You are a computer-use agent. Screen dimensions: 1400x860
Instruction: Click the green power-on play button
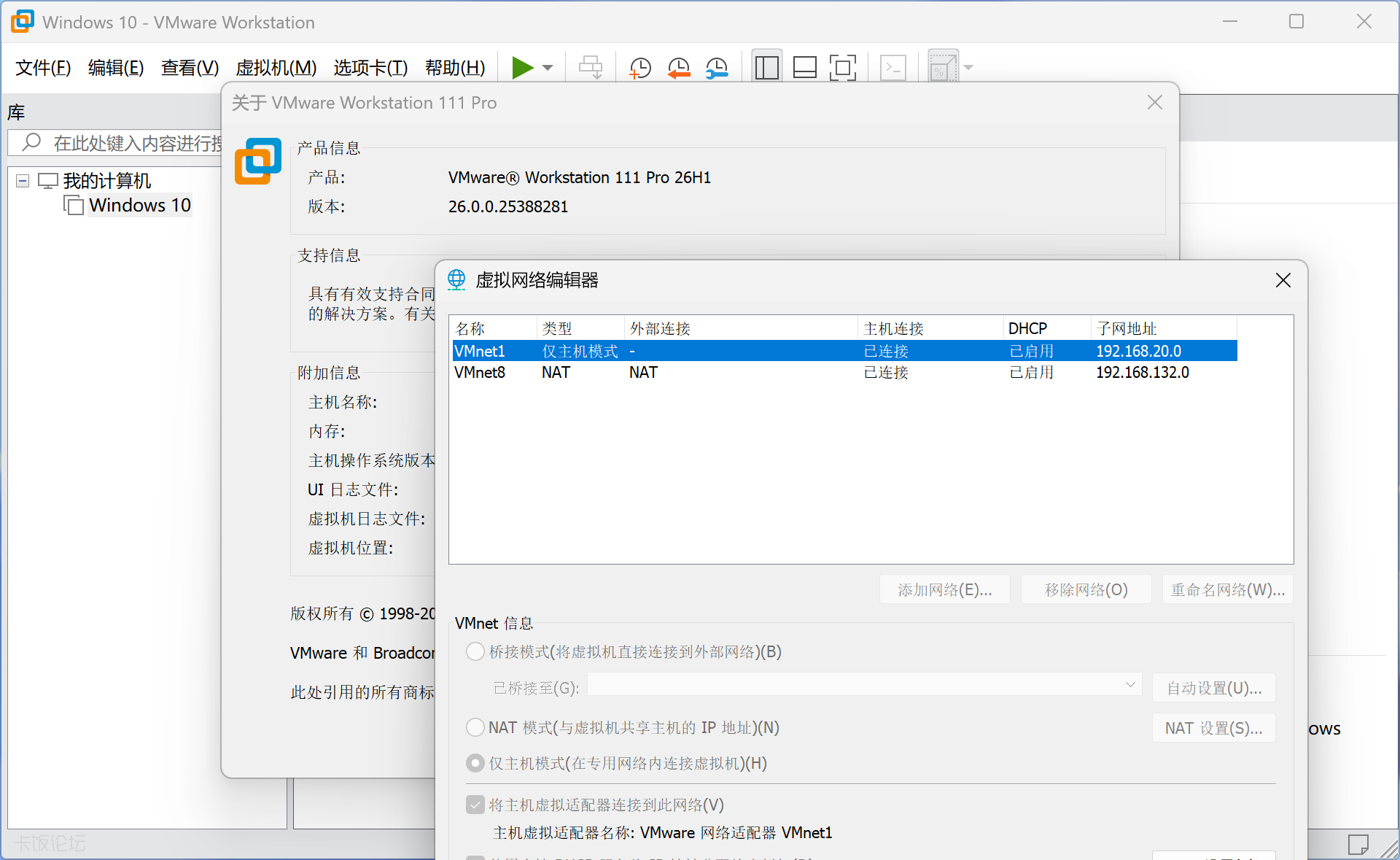click(x=522, y=68)
